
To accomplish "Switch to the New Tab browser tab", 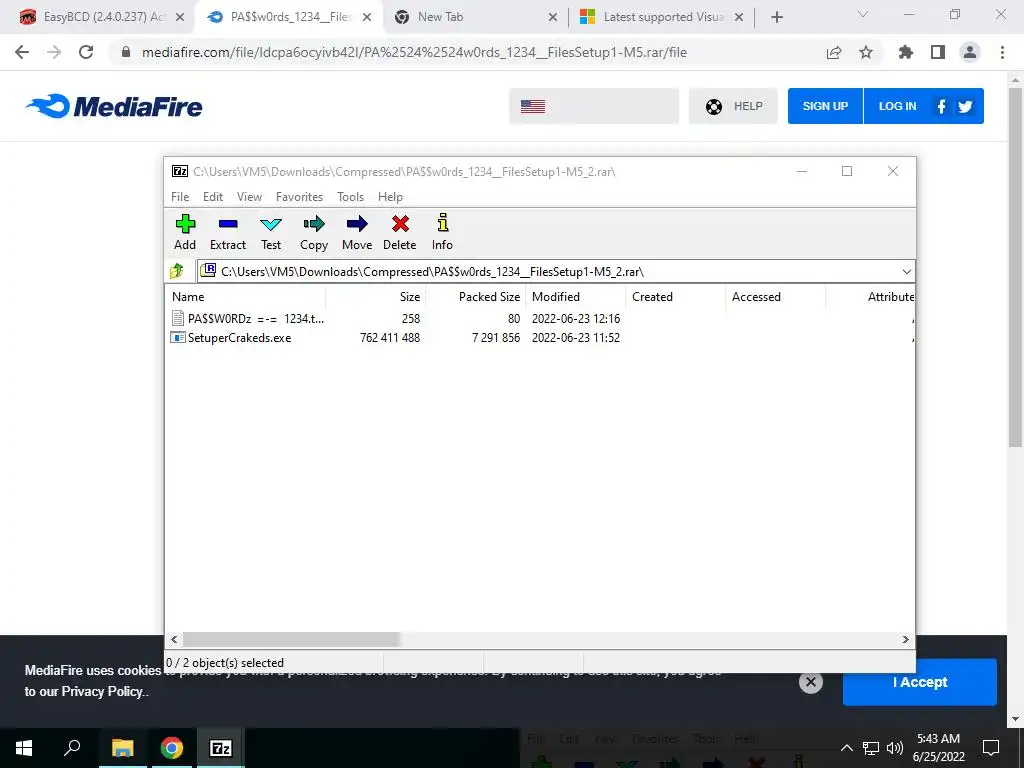I will [x=477, y=17].
